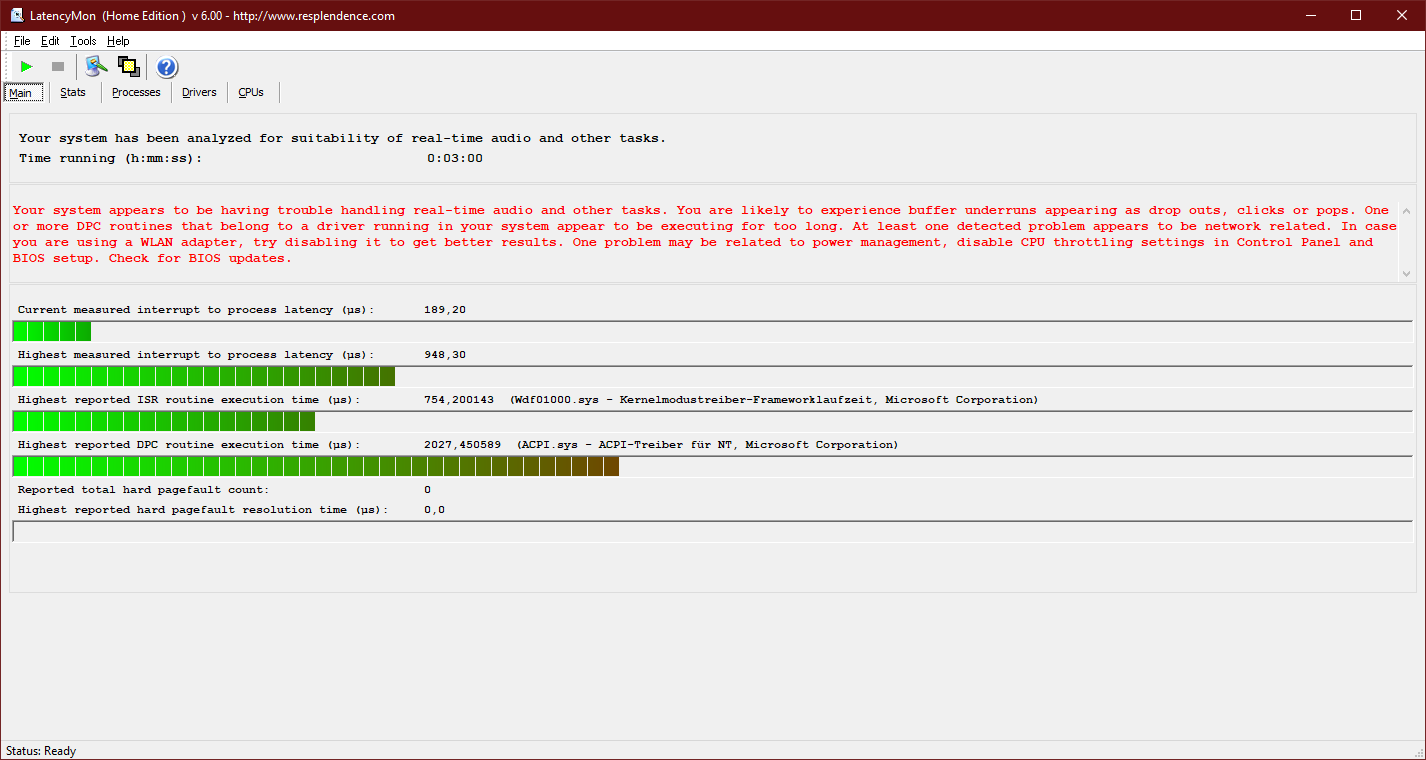Click the 'Status: Ready' status bar text
Screen dimensions: 1426x760
point(41,751)
